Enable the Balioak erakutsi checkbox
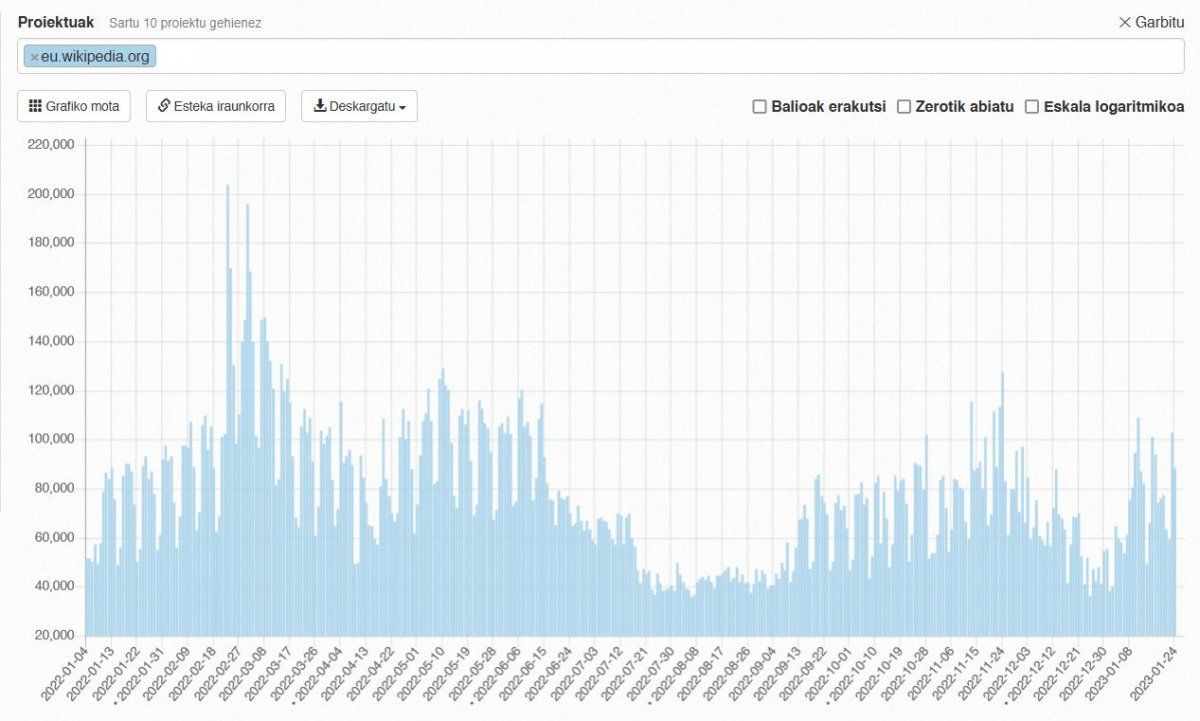1200x721 pixels. [759, 106]
